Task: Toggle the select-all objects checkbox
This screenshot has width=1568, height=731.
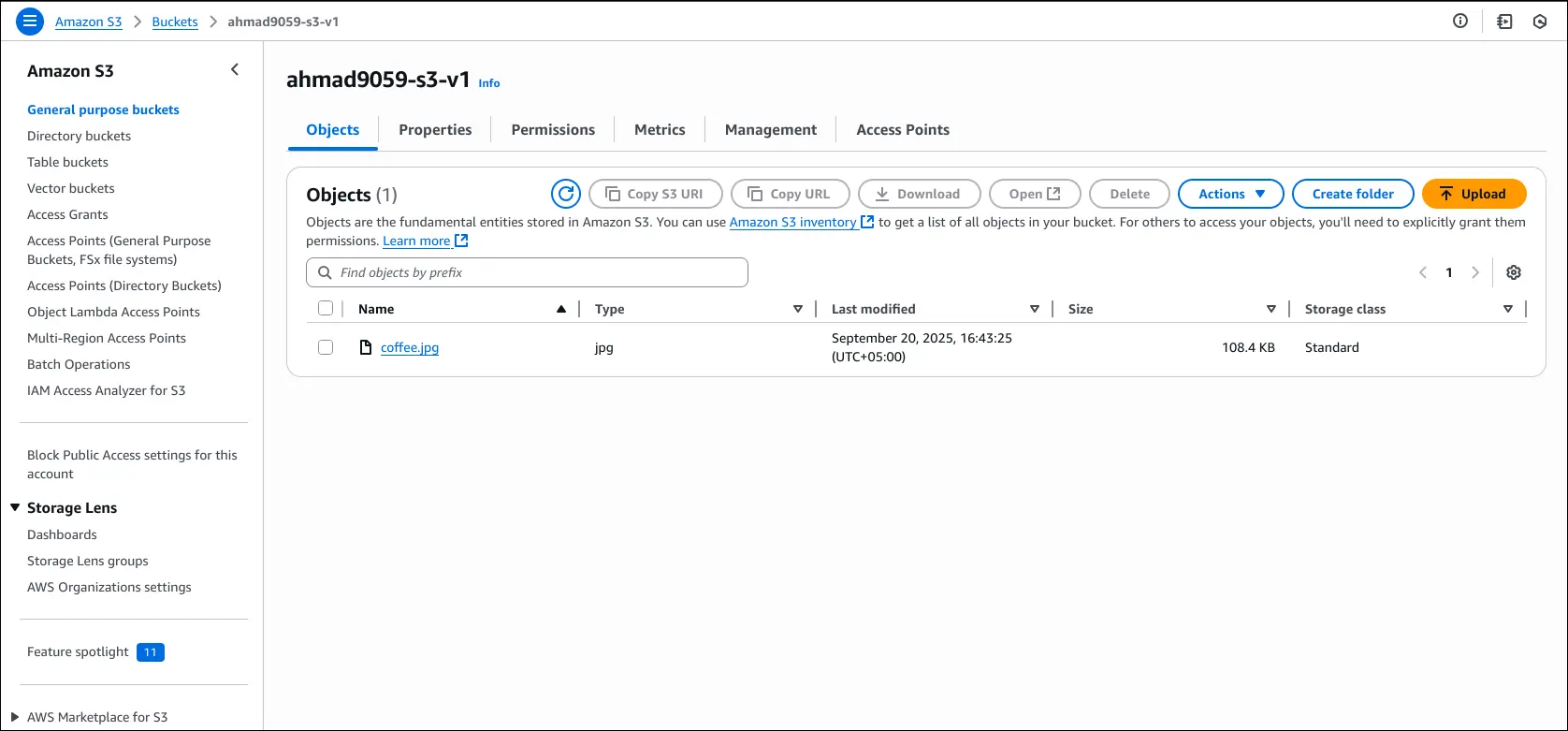Action: [326, 308]
